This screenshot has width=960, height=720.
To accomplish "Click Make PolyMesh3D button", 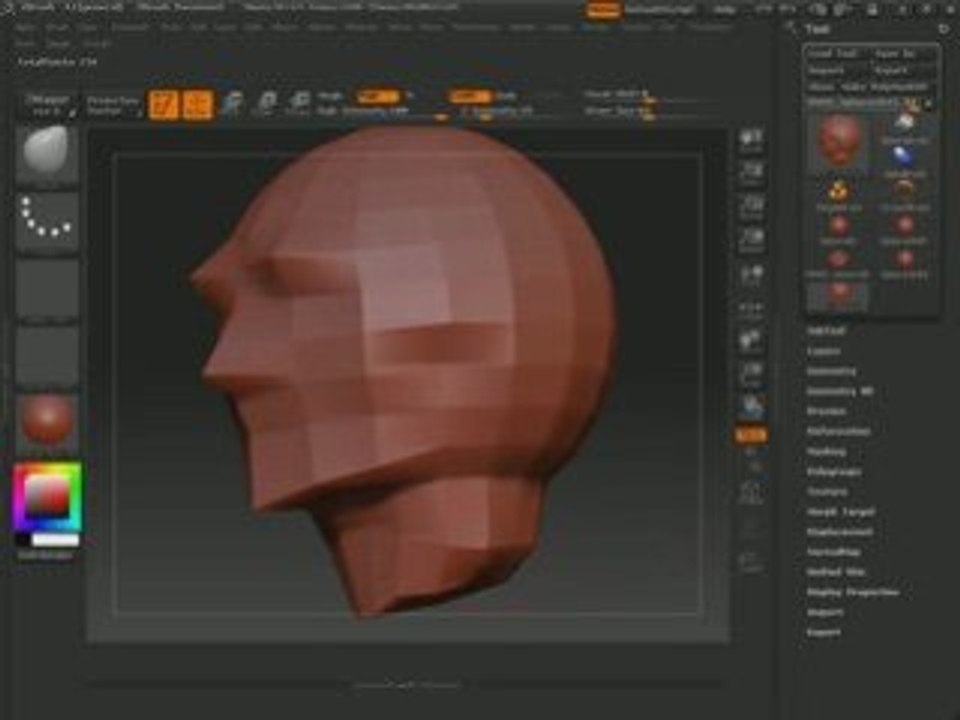I will [x=885, y=87].
